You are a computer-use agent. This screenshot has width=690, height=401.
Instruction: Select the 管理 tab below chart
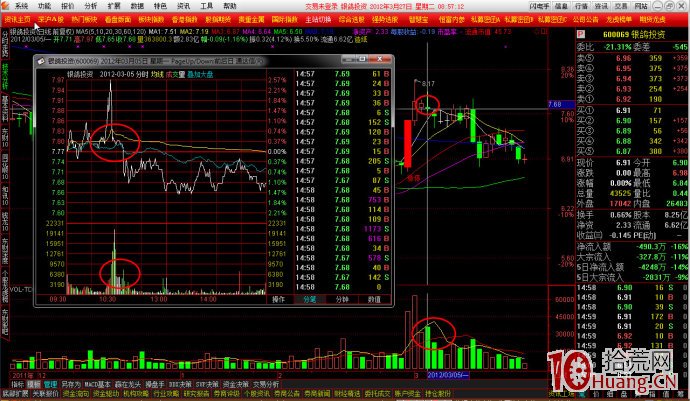[50, 384]
